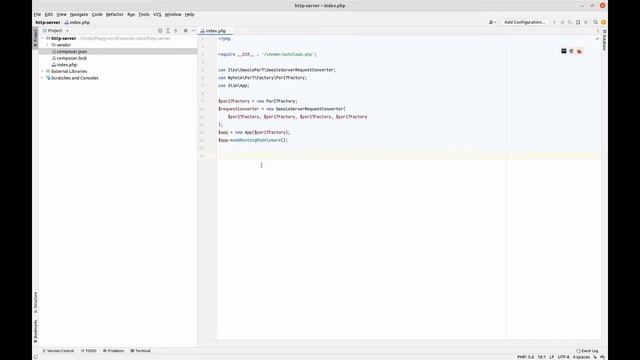This screenshot has width=640, height=360.
Task: Open the Project view selector dropdown
Action: (56, 31)
